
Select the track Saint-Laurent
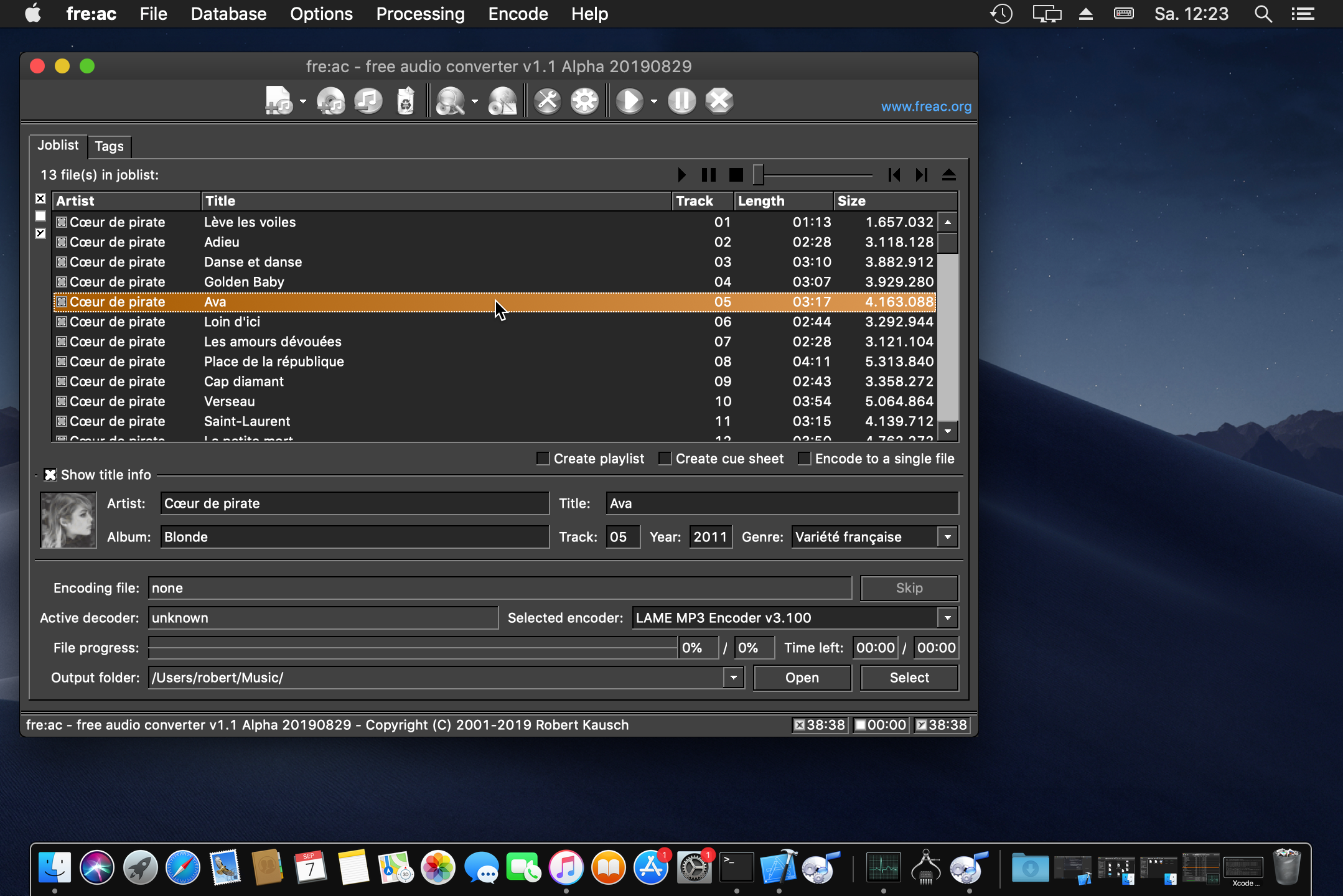pyautogui.click(x=495, y=421)
